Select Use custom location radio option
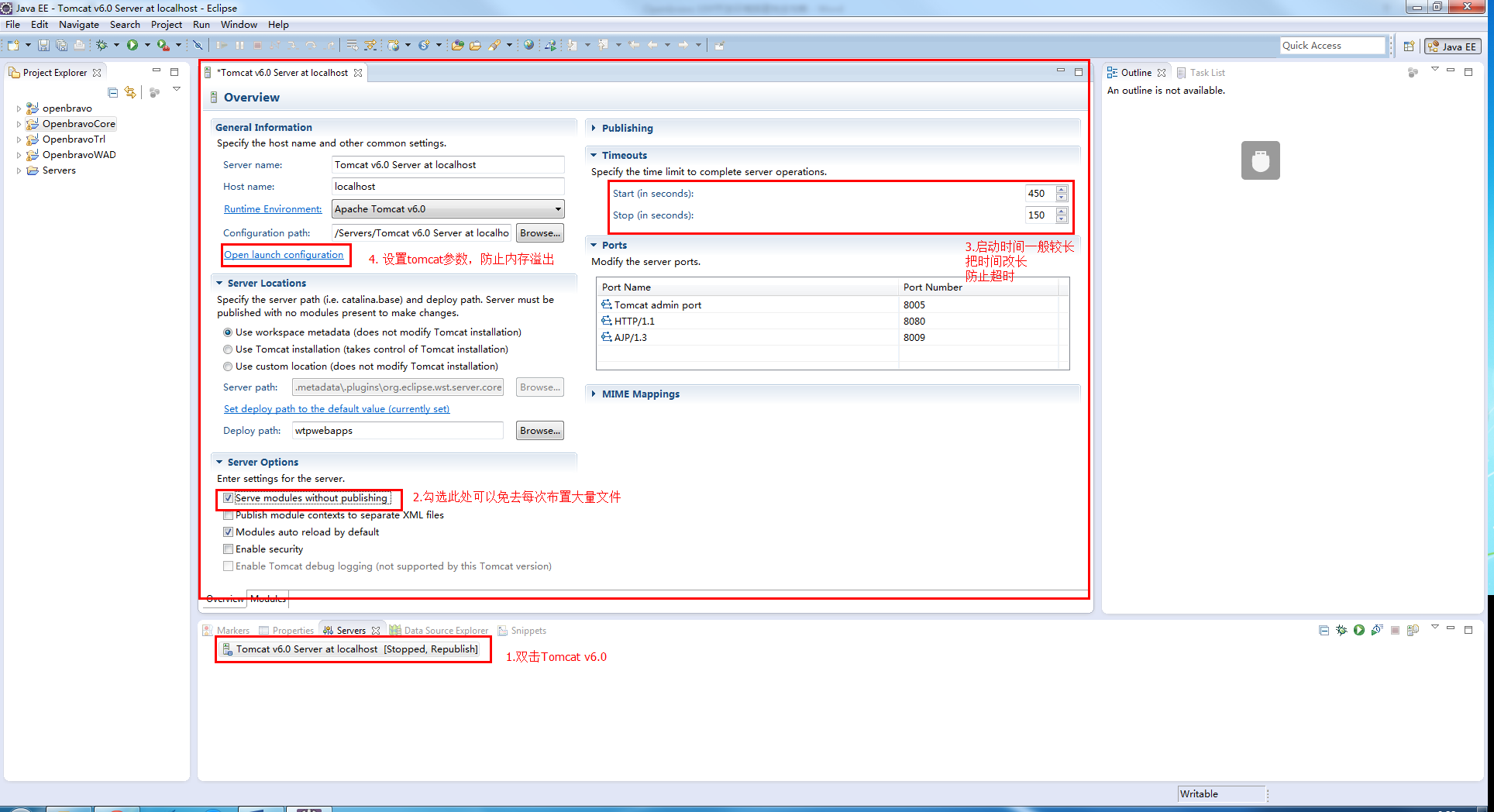This screenshot has height=812, width=1494. [x=228, y=366]
